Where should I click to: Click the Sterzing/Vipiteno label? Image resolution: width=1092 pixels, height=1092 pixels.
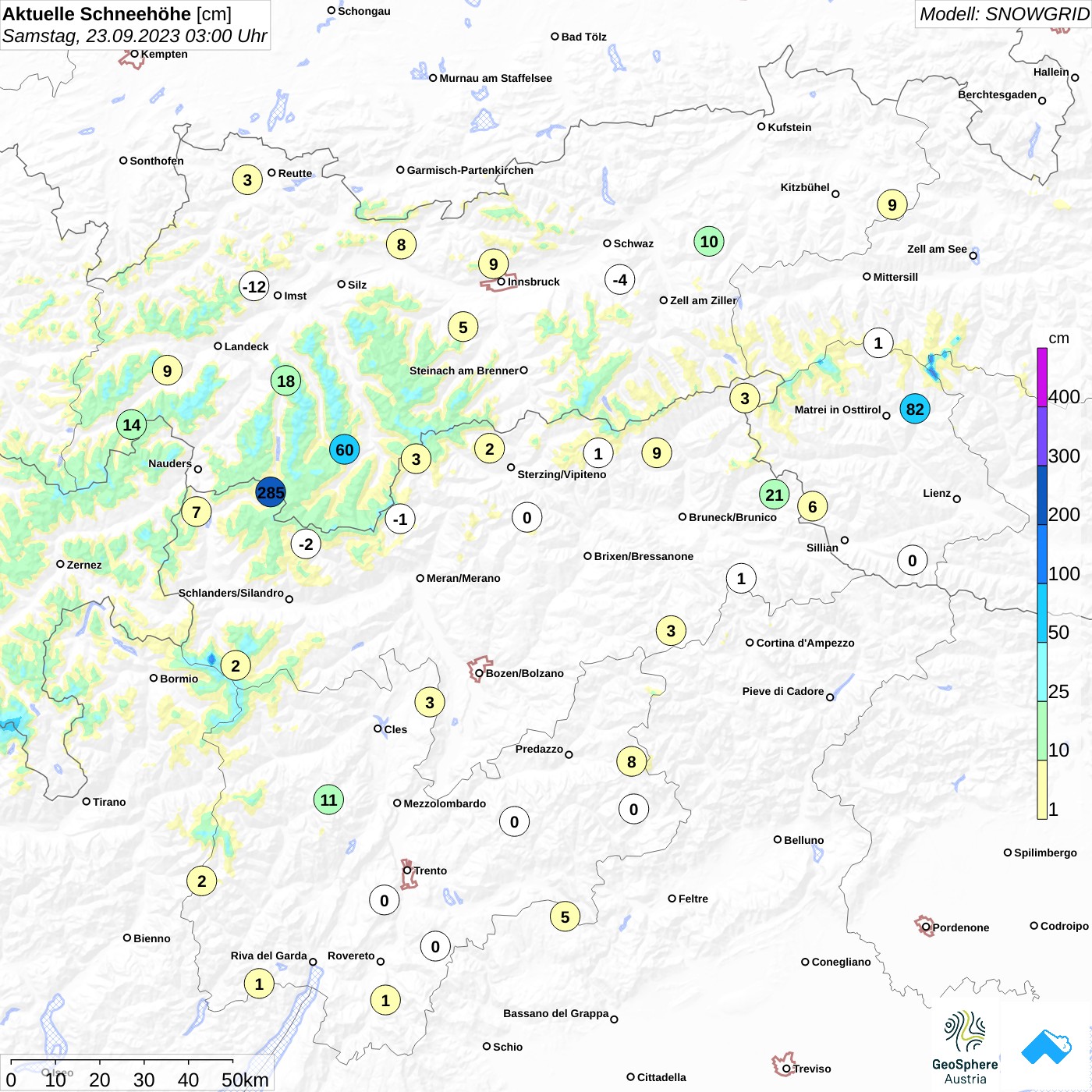click(562, 474)
